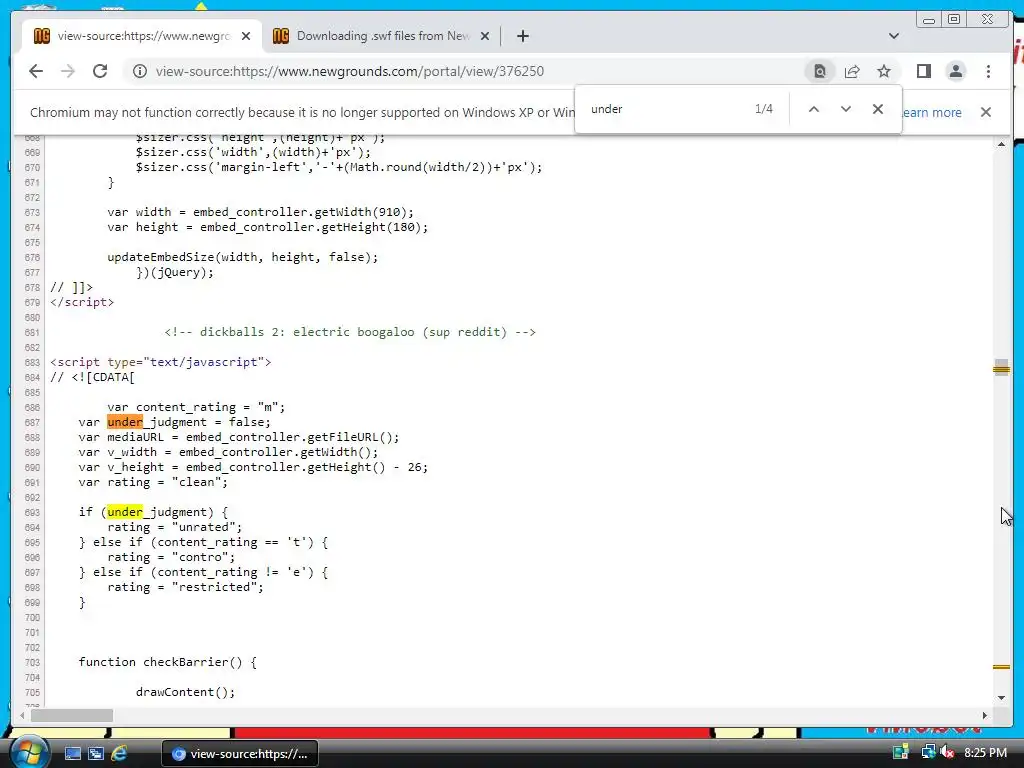Image resolution: width=1024 pixels, height=768 pixels.
Task: Open Chromium three-dot menu
Action: click(988, 71)
